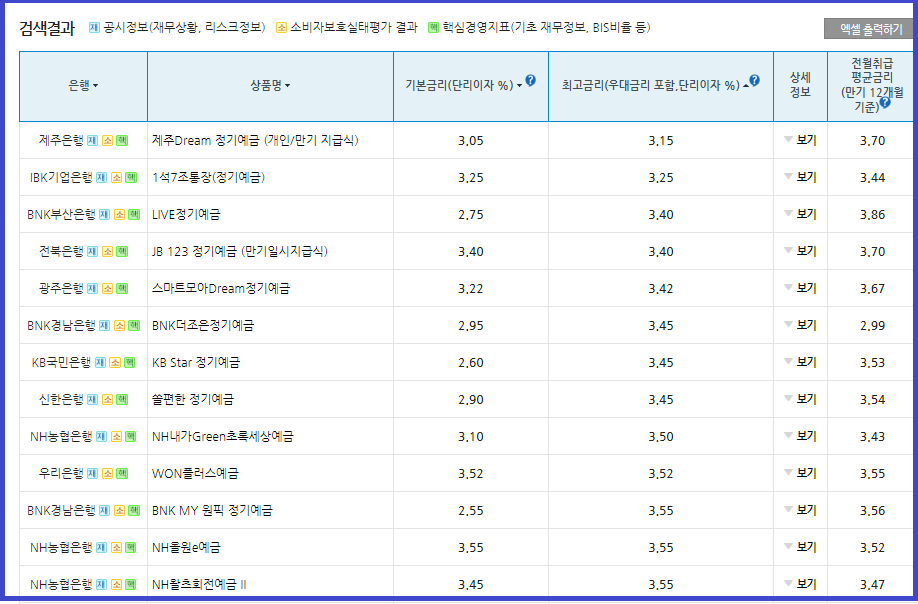The width and height of the screenshot is (918, 604).
Task: Open help icon next to 기본금리 header
Action: coord(530,80)
